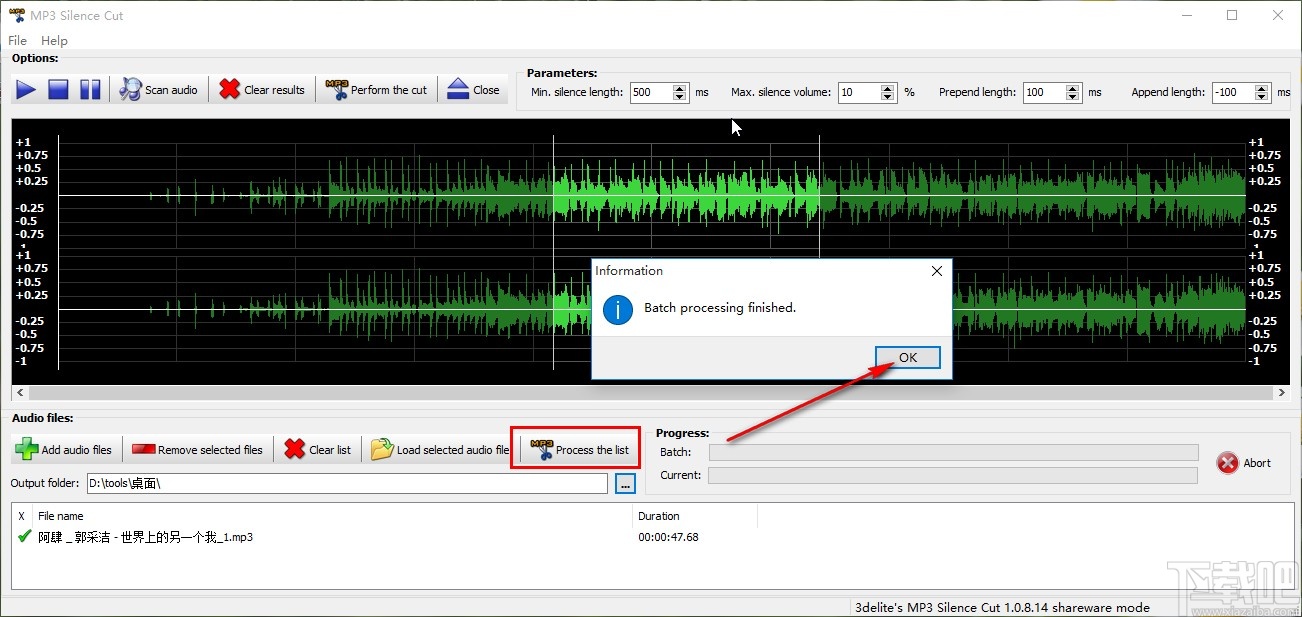Click the Batch progress bar
Image resolution: width=1302 pixels, height=617 pixels.
pyautogui.click(x=953, y=452)
